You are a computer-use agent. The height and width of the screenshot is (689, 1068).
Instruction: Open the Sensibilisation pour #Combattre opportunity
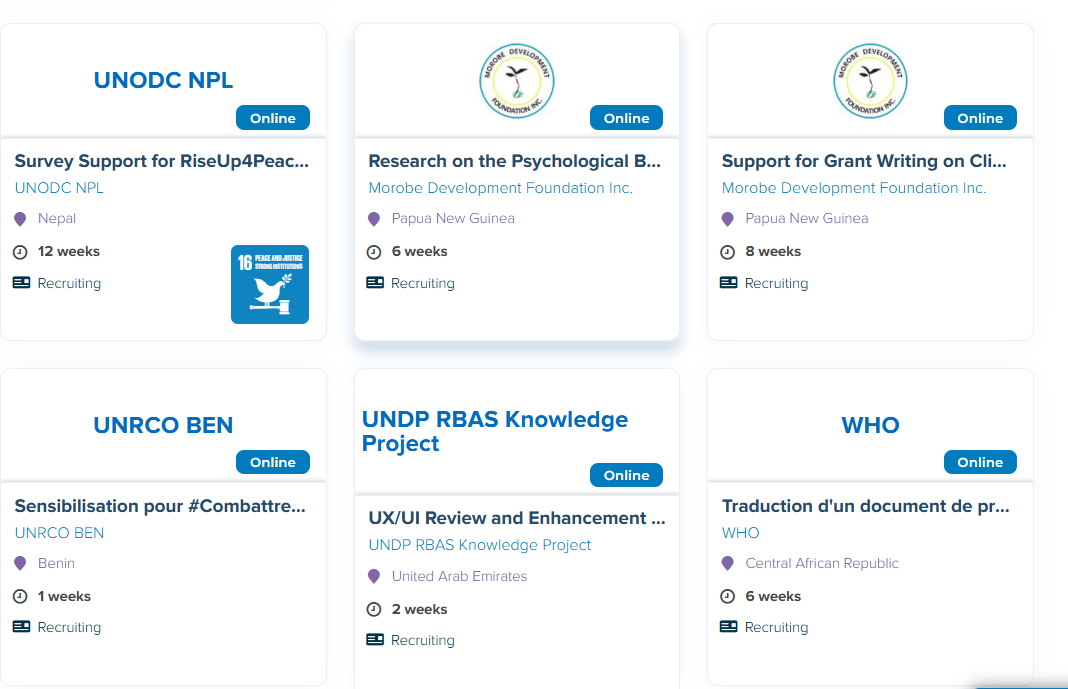pos(160,507)
